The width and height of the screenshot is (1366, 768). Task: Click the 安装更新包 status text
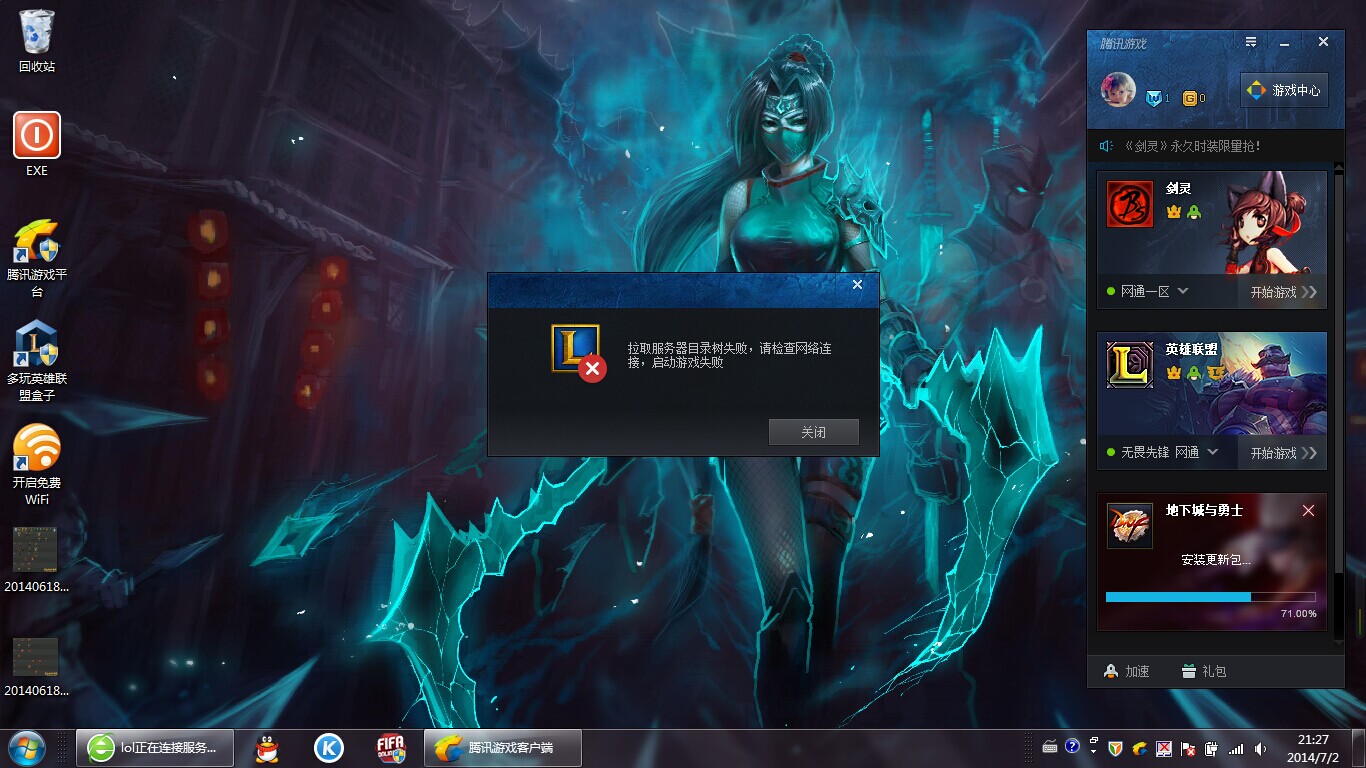click(x=1216, y=560)
